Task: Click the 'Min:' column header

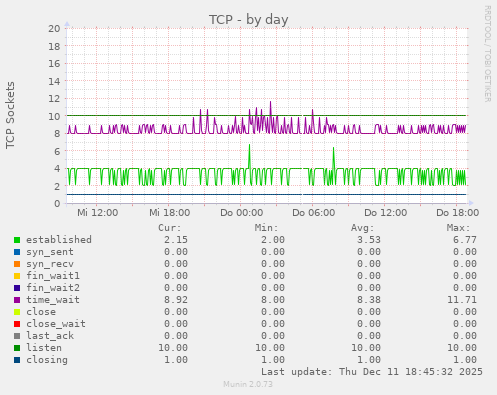Action: click(x=266, y=228)
